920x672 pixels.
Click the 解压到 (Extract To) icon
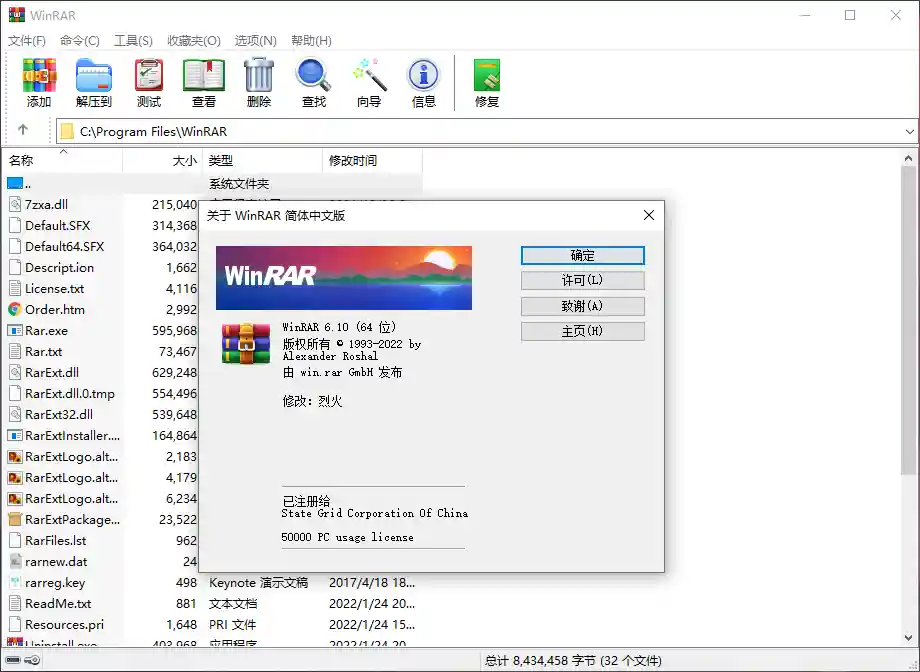point(93,82)
